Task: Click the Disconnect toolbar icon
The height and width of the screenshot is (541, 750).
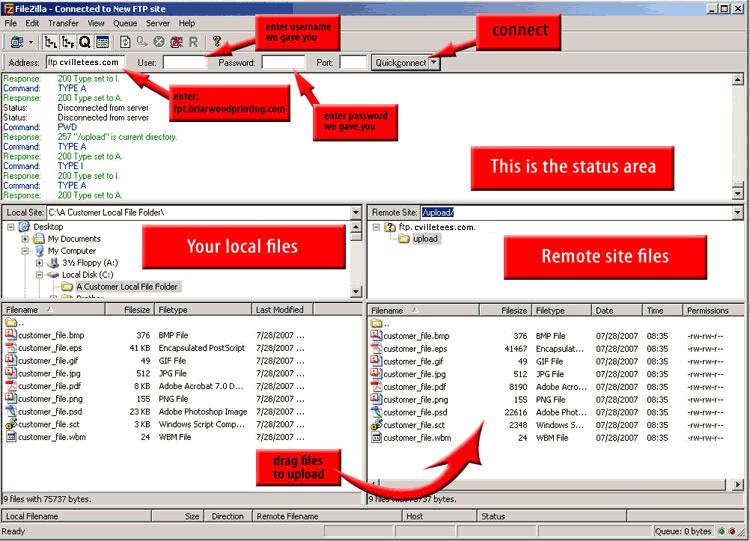Action: click(176, 42)
